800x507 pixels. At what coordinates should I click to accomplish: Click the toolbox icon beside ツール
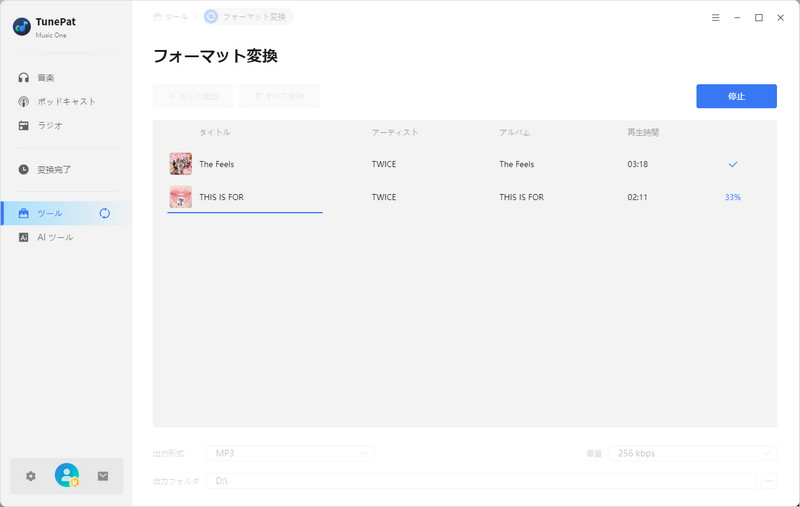coord(23,213)
